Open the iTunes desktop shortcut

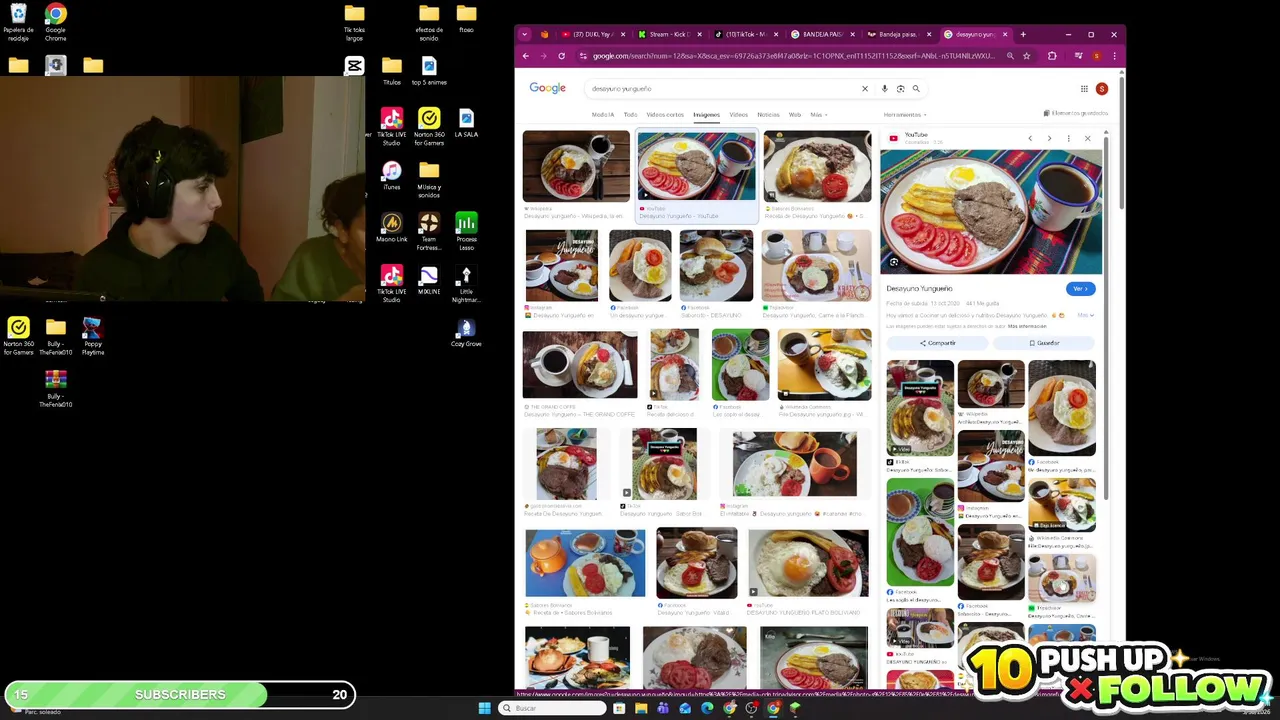[x=391, y=177]
